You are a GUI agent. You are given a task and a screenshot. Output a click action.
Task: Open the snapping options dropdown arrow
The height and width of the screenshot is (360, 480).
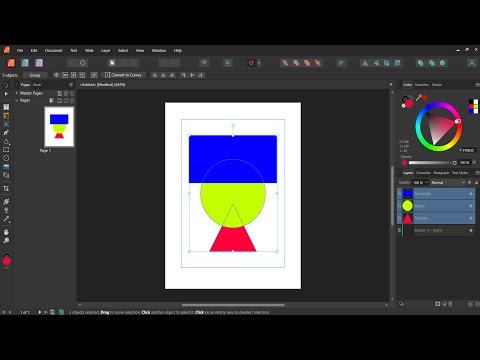[259, 63]
